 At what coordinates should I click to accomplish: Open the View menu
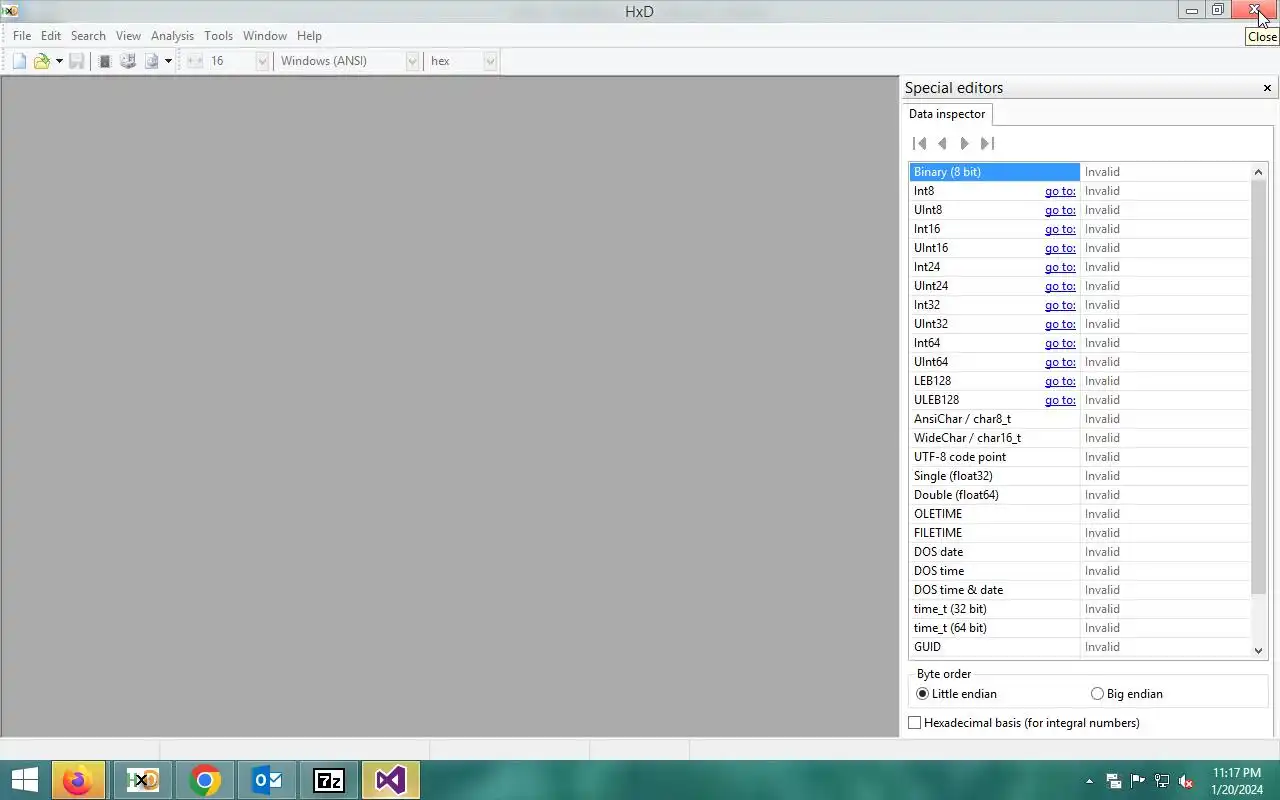[x=128, y=36]
